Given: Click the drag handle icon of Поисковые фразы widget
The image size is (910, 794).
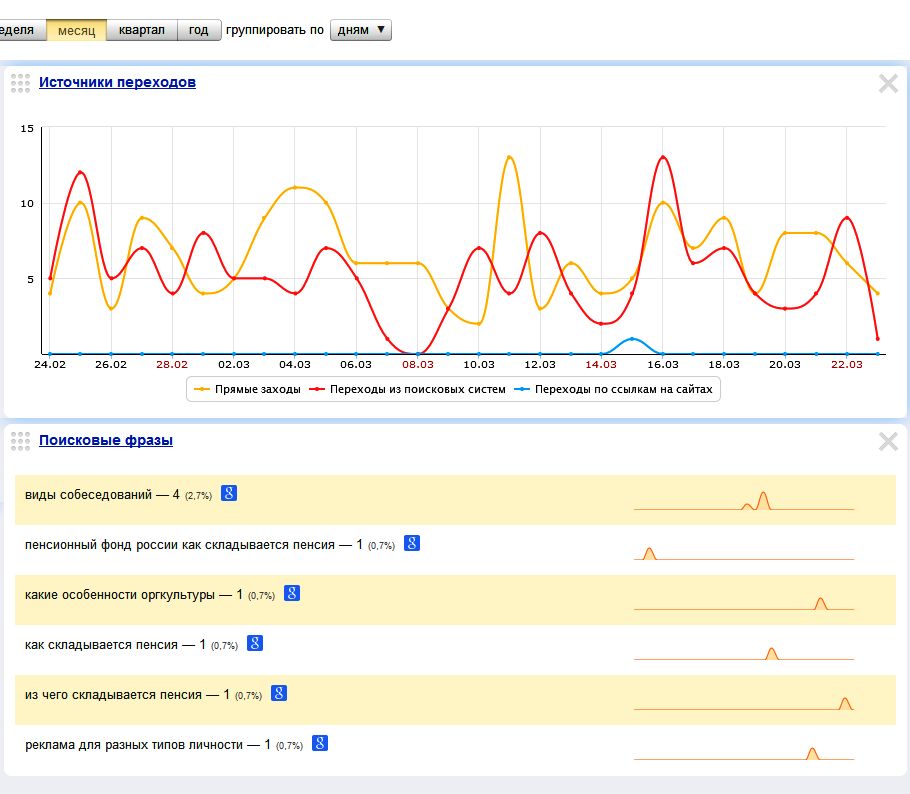Looking at the screenshot, I should pos(20,442).
